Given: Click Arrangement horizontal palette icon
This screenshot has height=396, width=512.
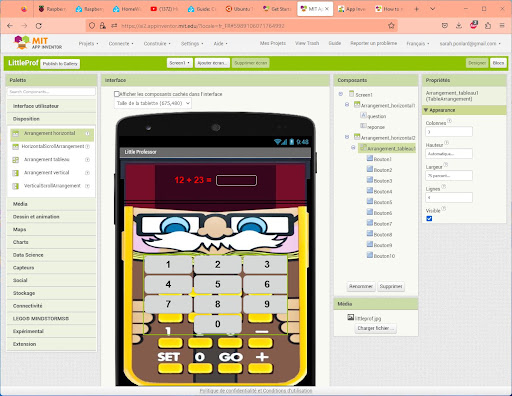Looking at the screenshot, I should tap(15, 134).
